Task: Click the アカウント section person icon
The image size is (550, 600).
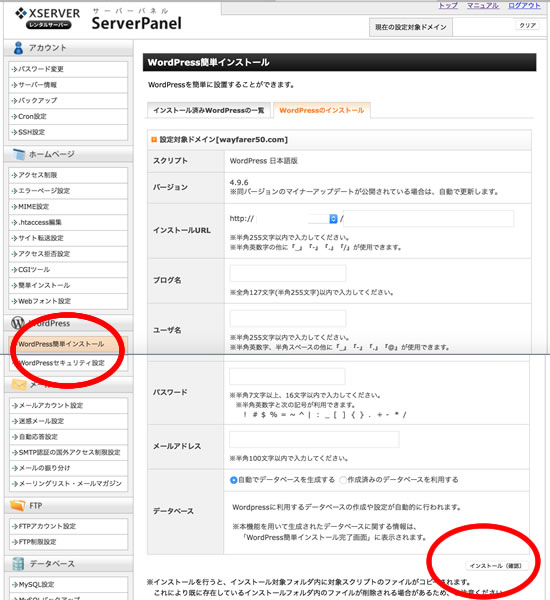Action: pyautogui.click(x=18, y=48)
